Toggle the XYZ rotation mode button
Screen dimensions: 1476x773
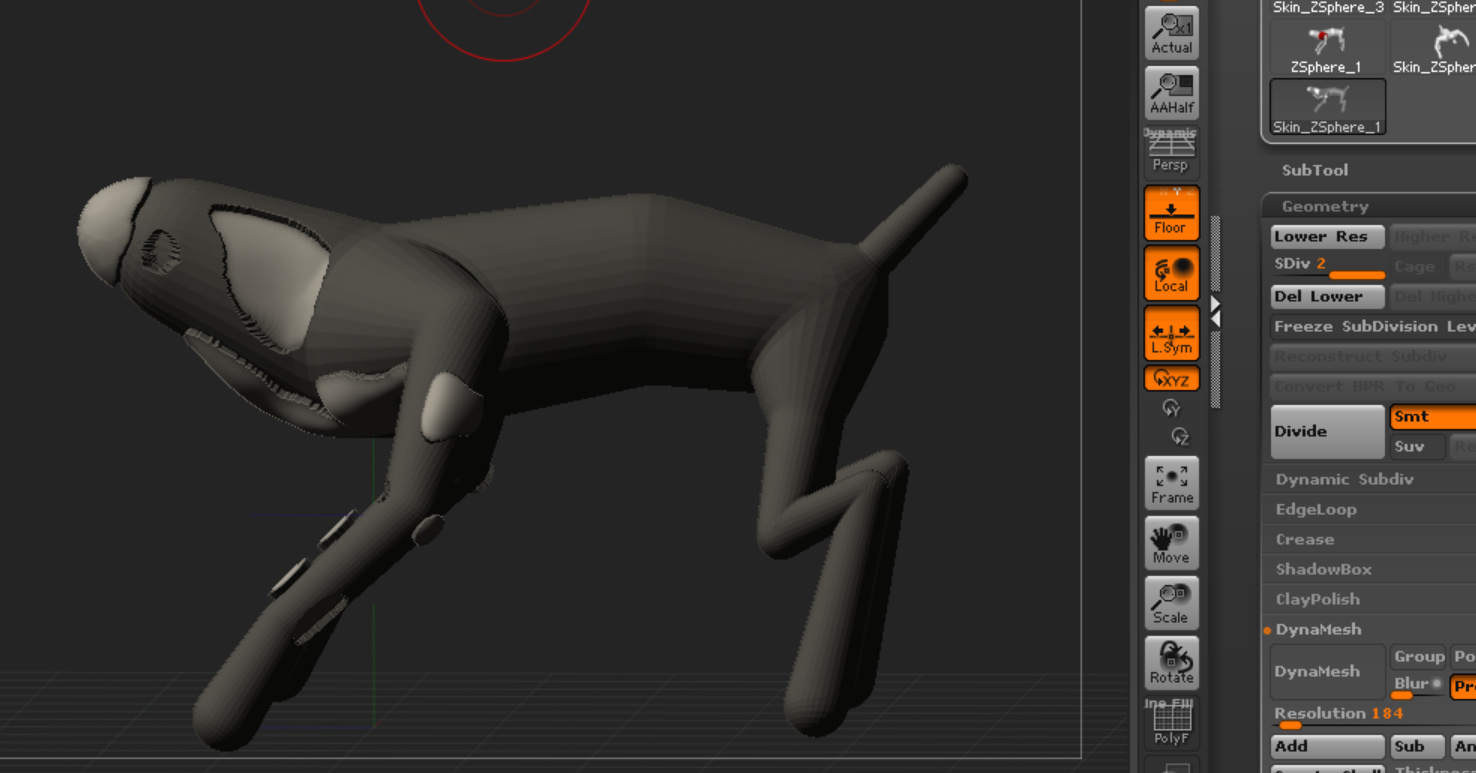pos(1171,379)
